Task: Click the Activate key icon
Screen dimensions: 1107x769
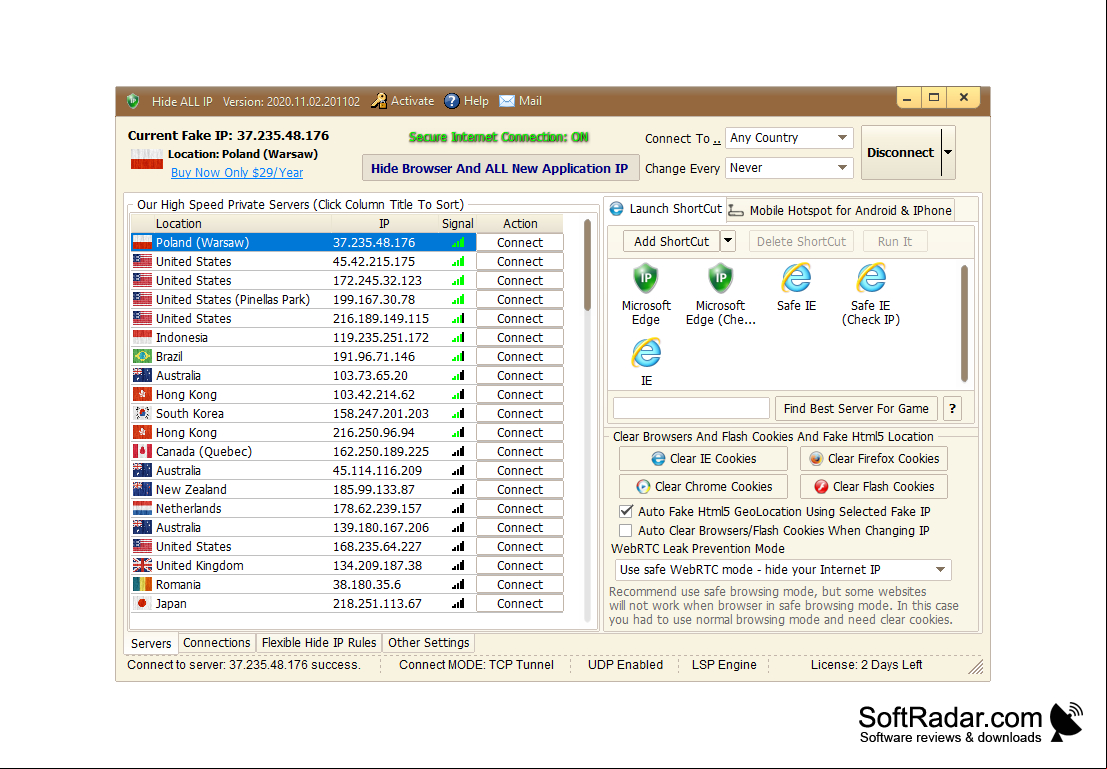Action: pos(378,101)
